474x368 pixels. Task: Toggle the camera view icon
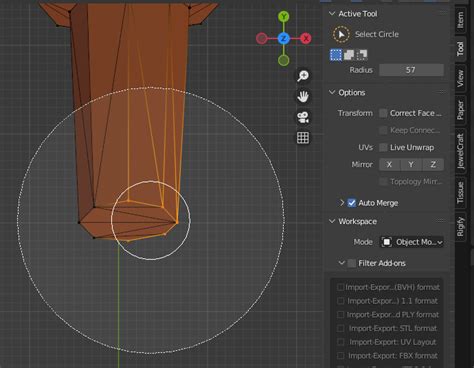point(303,117)
